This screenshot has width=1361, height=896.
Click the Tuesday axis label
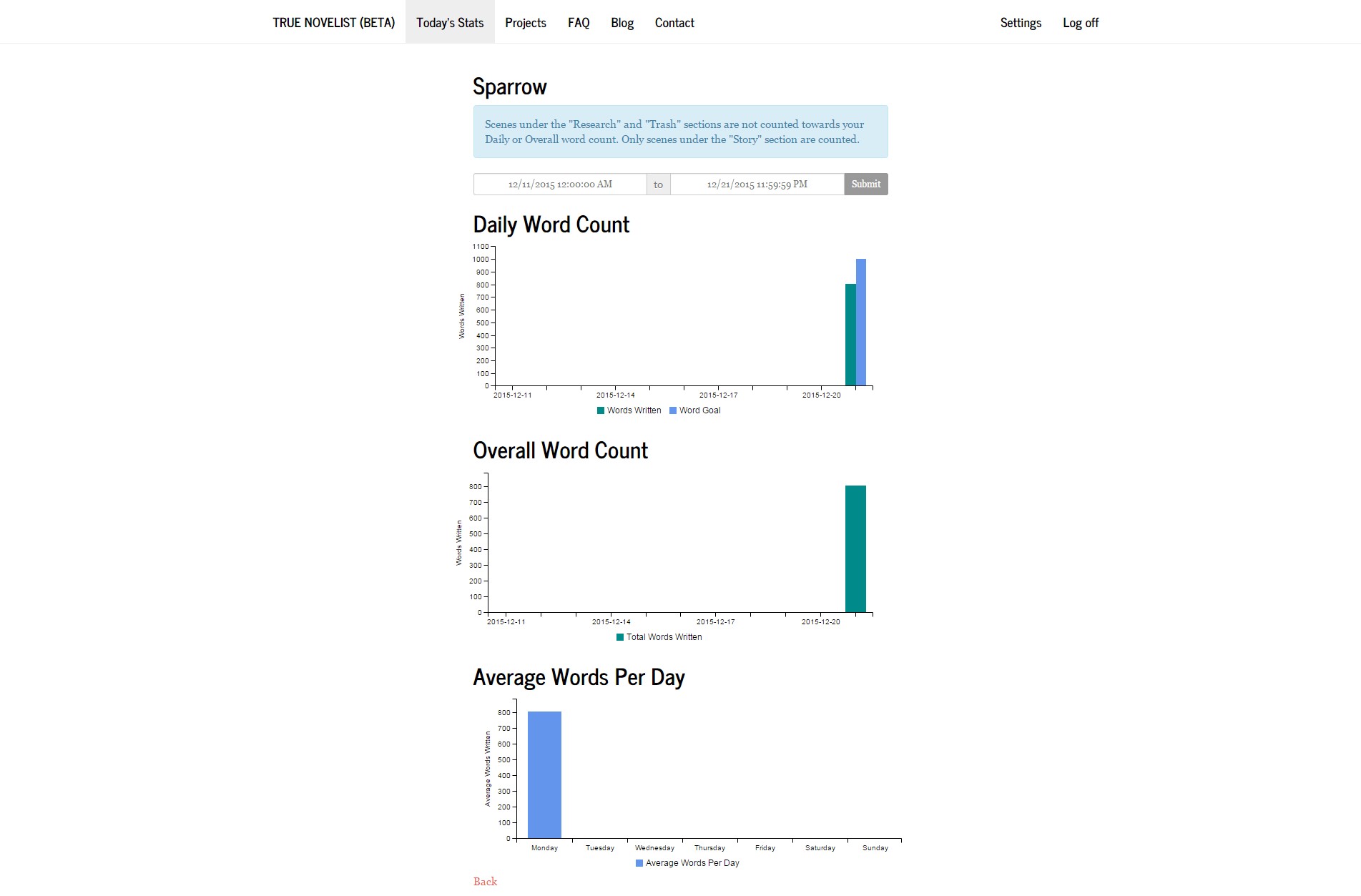coord(600,848)
